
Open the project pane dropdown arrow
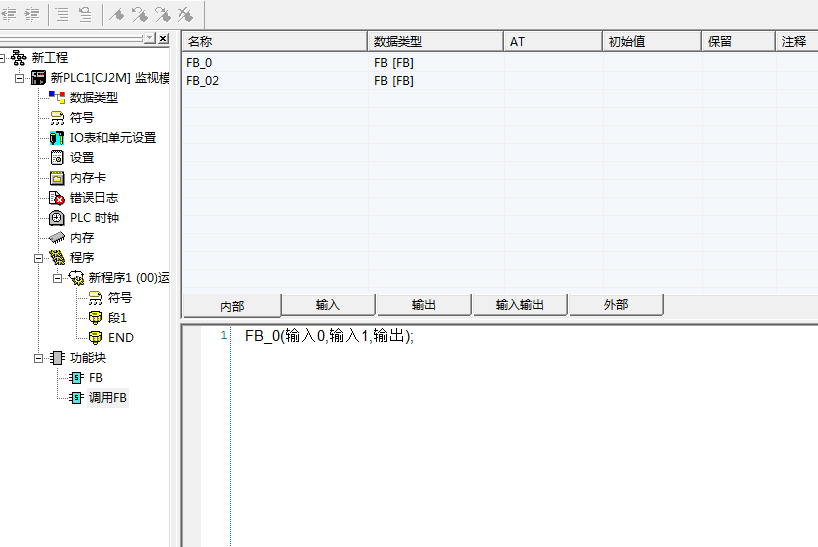click(149, 38)
